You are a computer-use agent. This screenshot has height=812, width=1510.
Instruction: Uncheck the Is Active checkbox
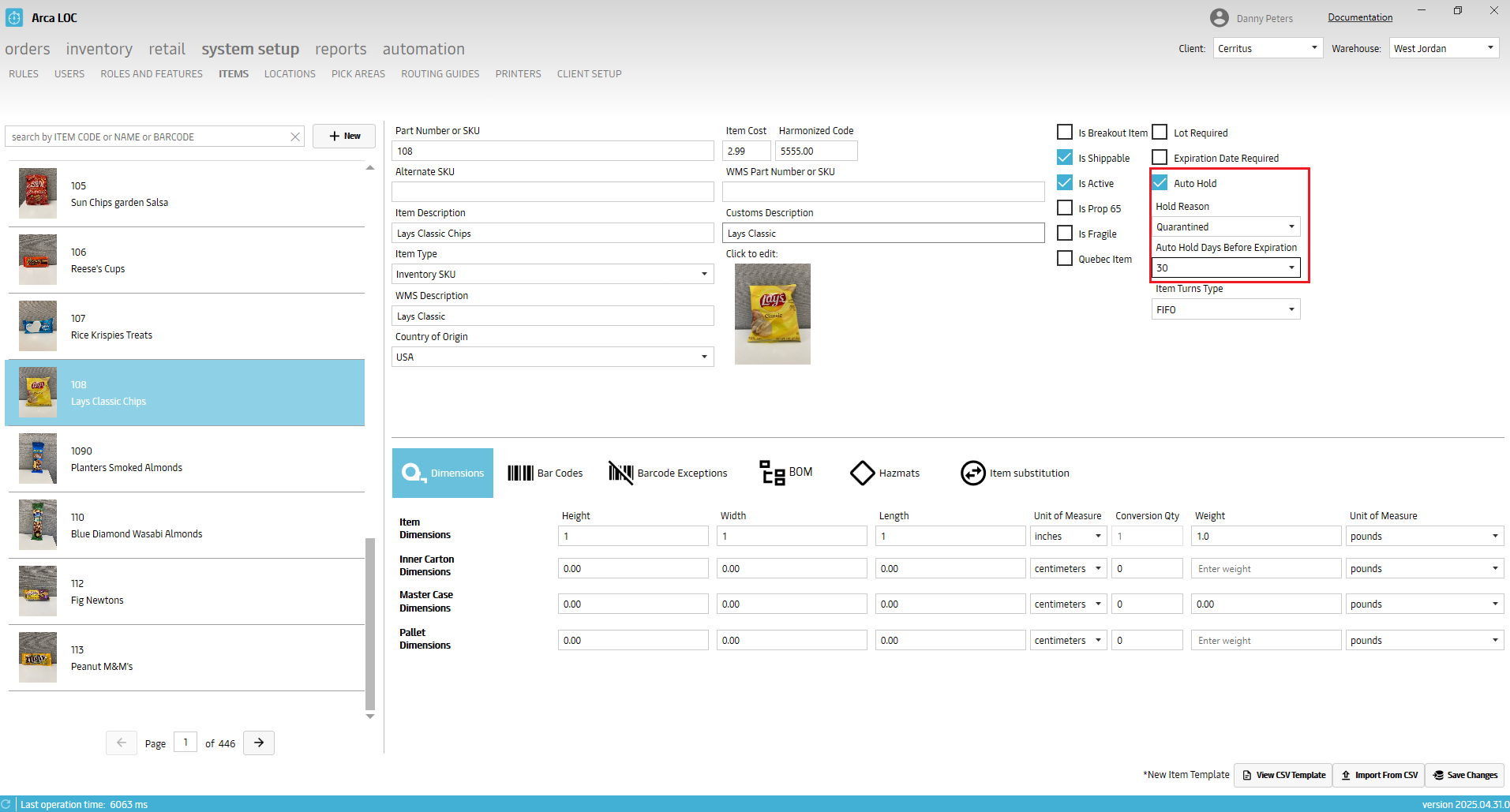[x=1065, y=182]
